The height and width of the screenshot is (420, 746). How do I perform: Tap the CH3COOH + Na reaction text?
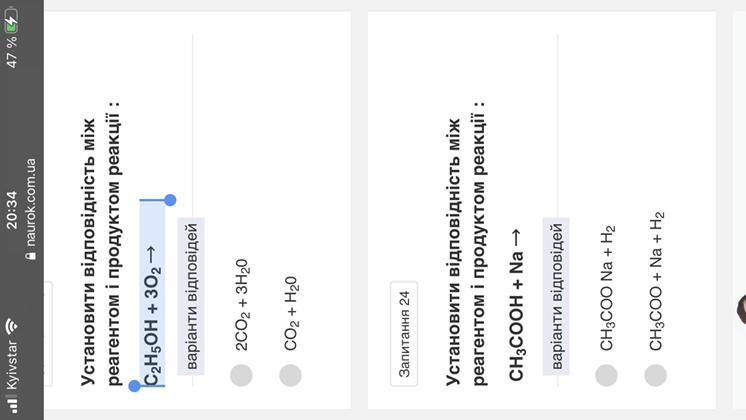[517, 305]
